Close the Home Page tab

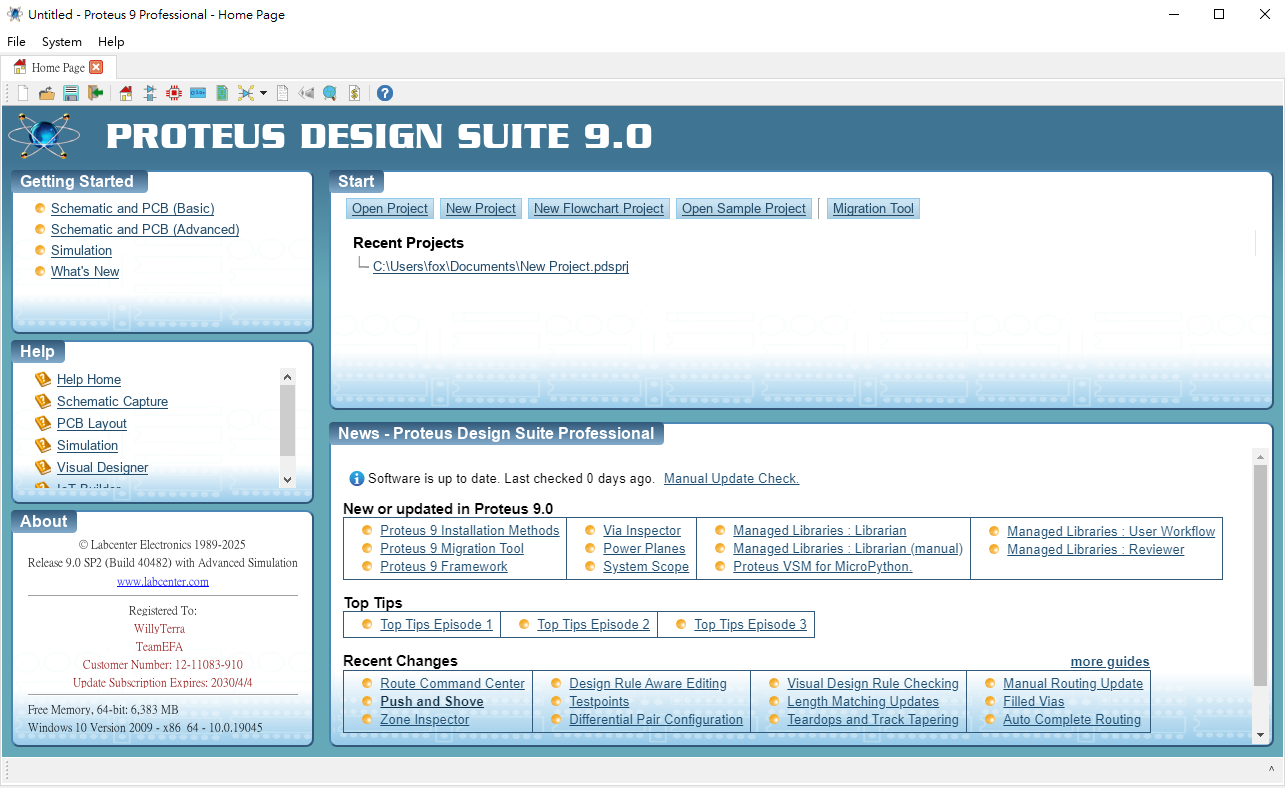[96, 67]
